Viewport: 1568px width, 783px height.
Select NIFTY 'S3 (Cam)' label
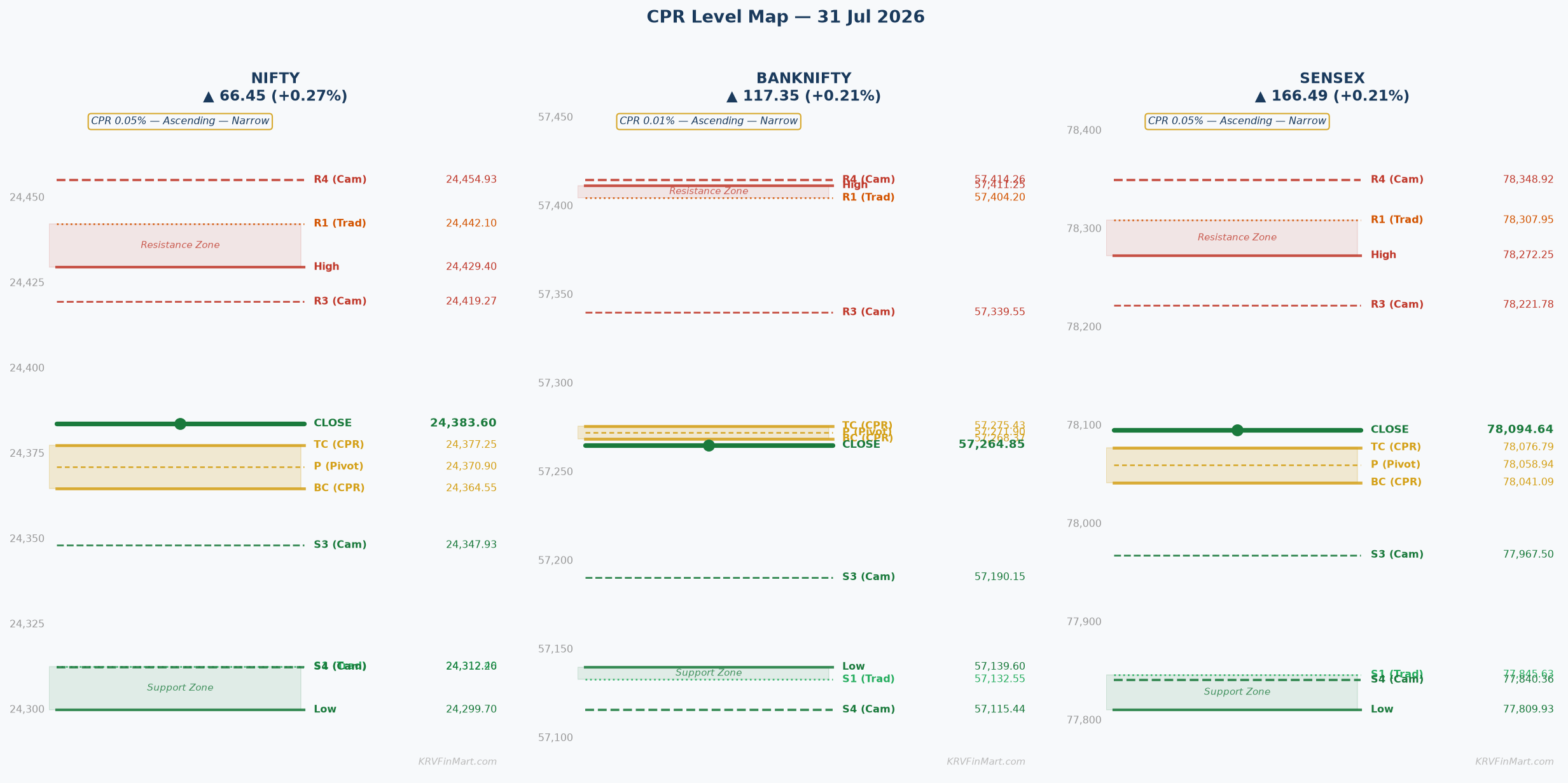[x=340, y=544]
